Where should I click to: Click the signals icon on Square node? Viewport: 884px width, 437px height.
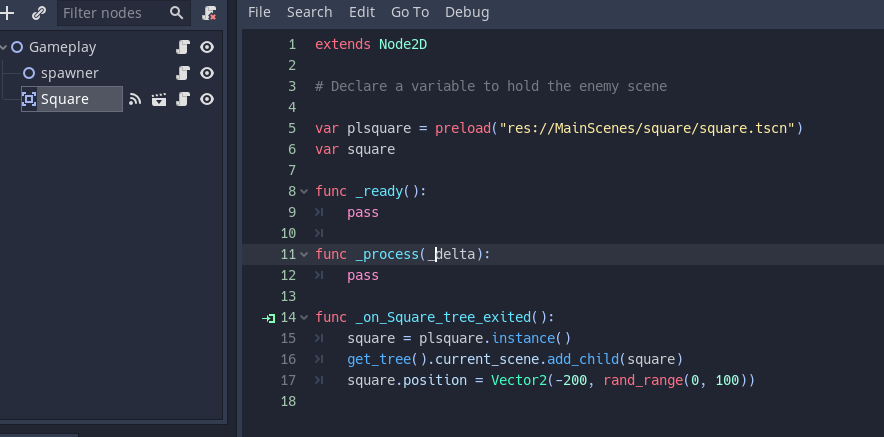pyautogui.click(x=135, y=100)
